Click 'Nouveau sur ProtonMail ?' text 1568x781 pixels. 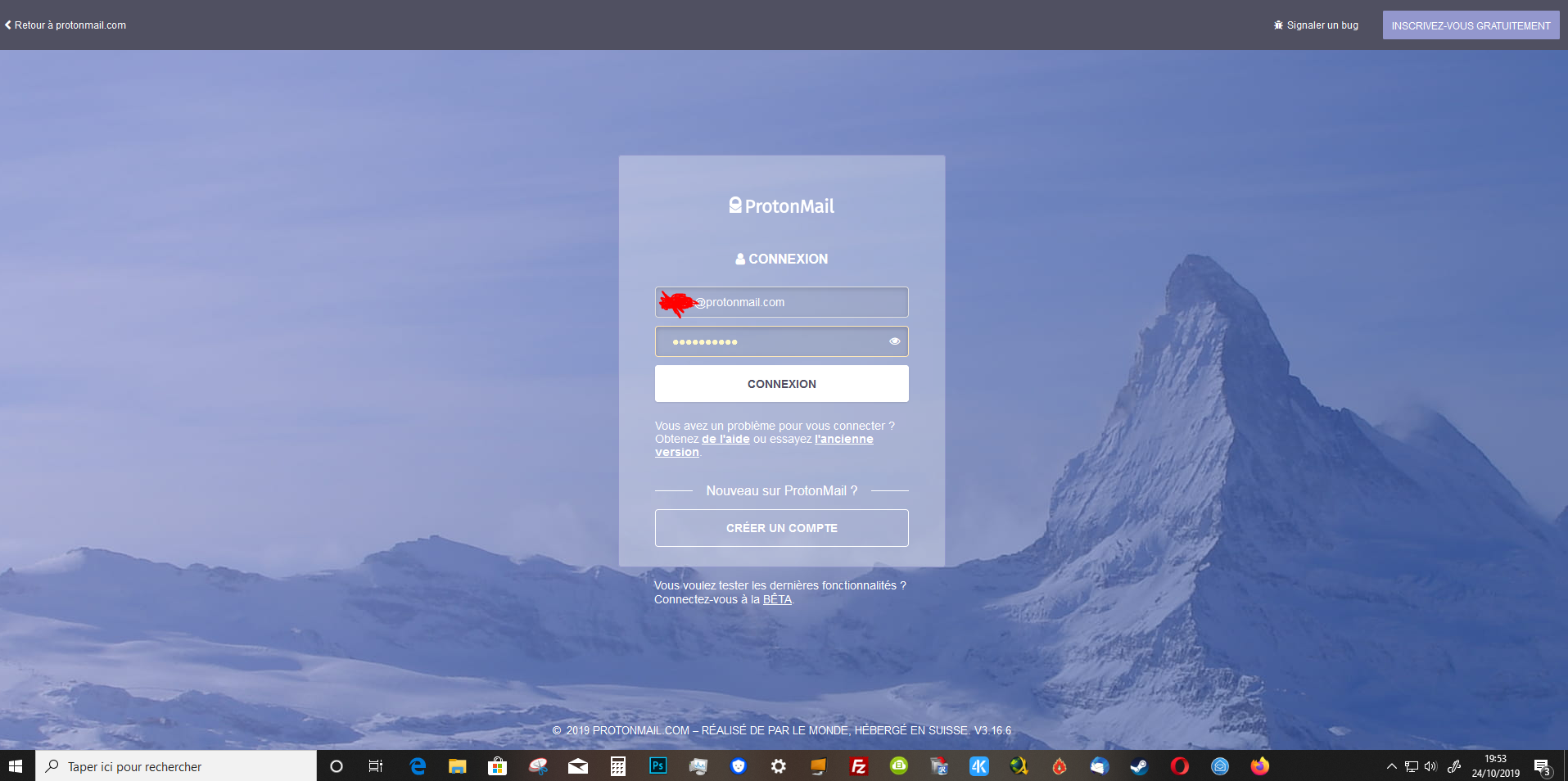click(782, 490)
